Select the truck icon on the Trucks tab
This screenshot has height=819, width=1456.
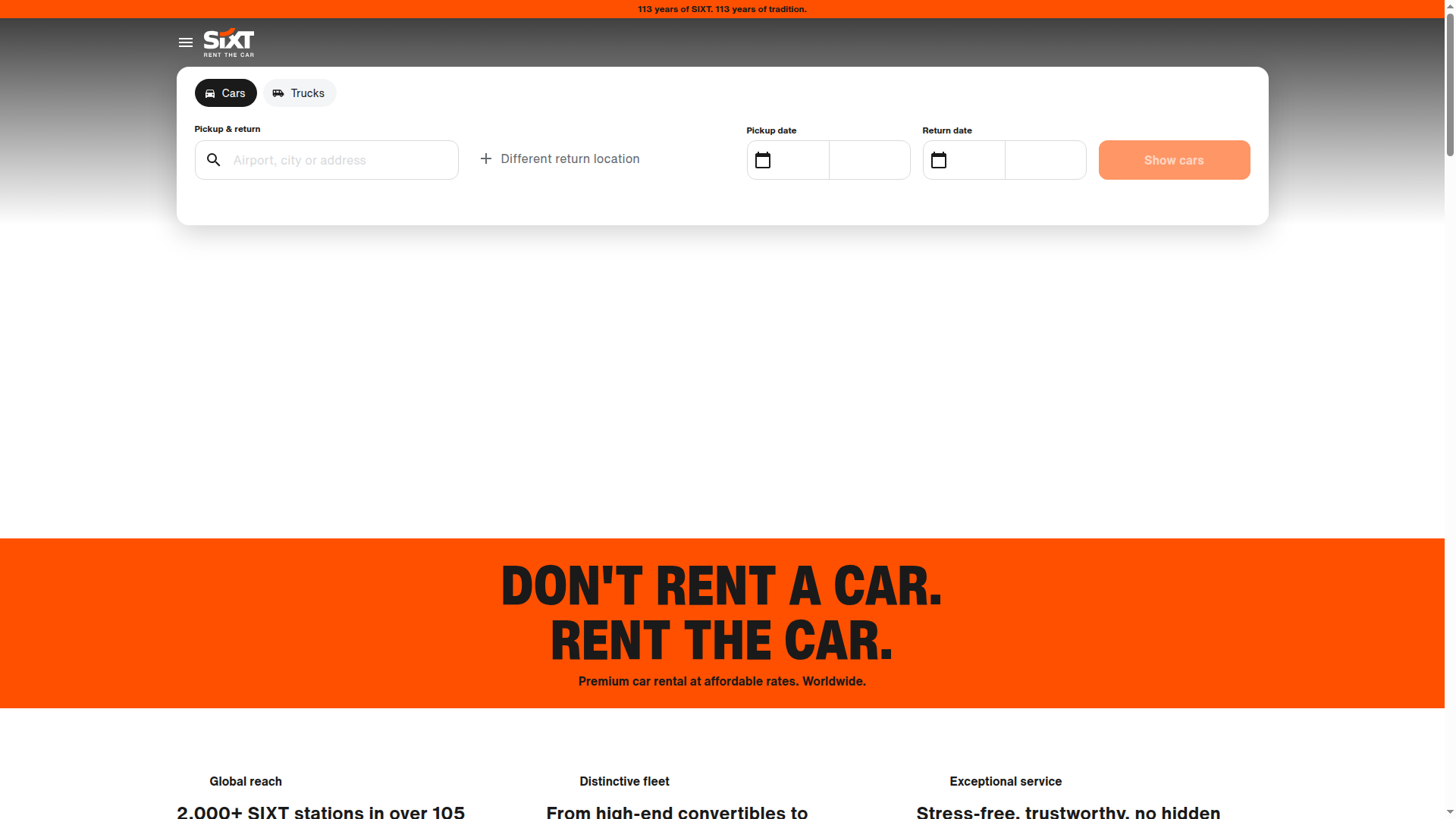[x=279, y=93]
